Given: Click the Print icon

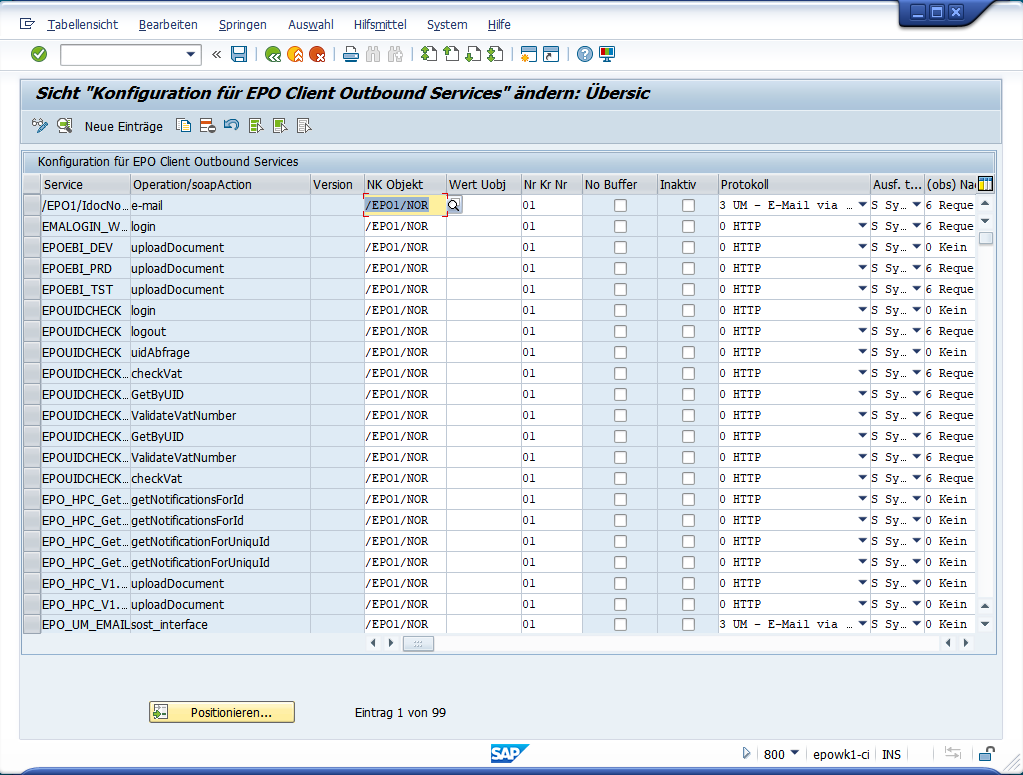Looking at the screenshot, I should 351,55.
